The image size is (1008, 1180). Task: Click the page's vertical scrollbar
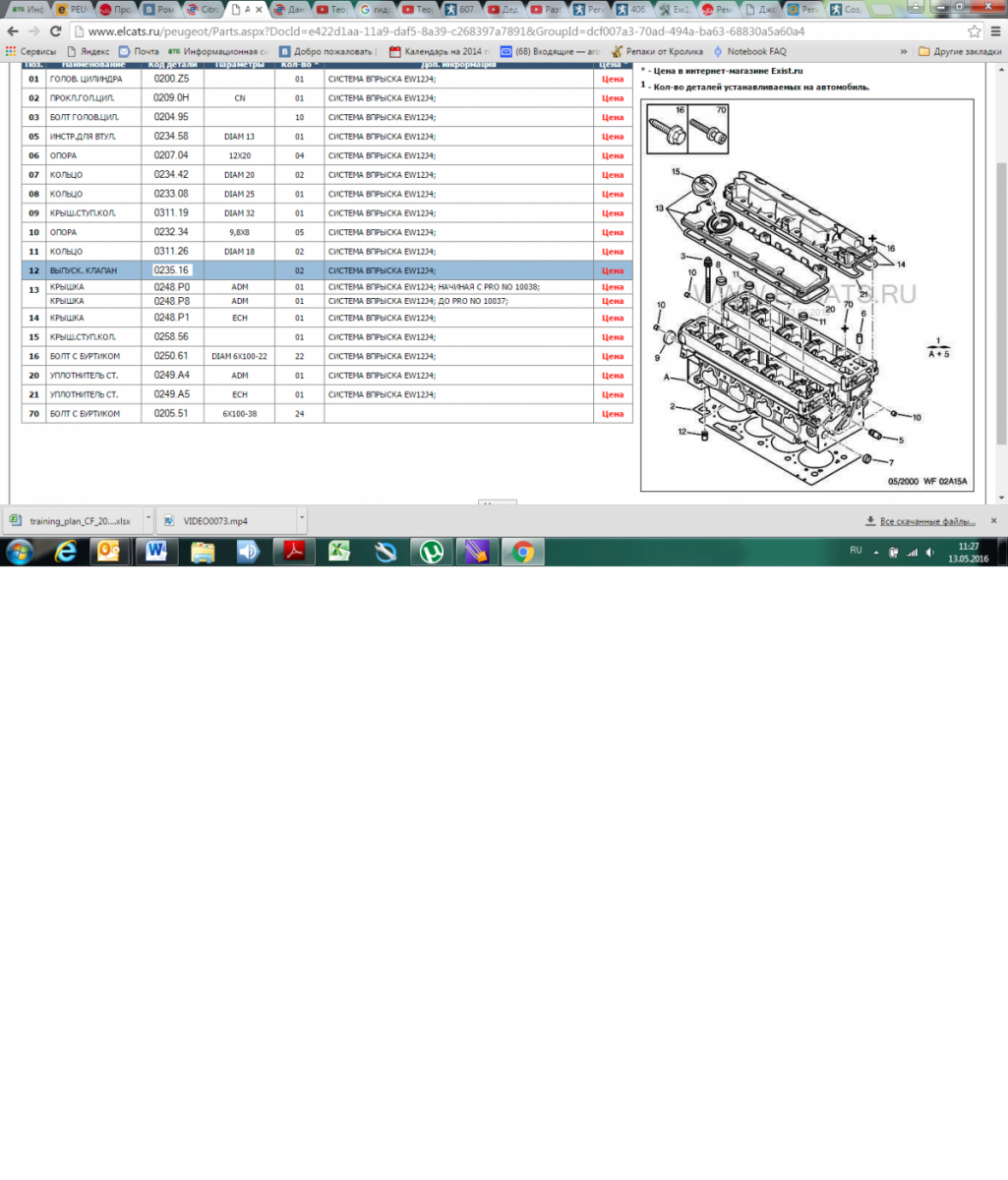pyautogui.click(x=1001, y=295)
